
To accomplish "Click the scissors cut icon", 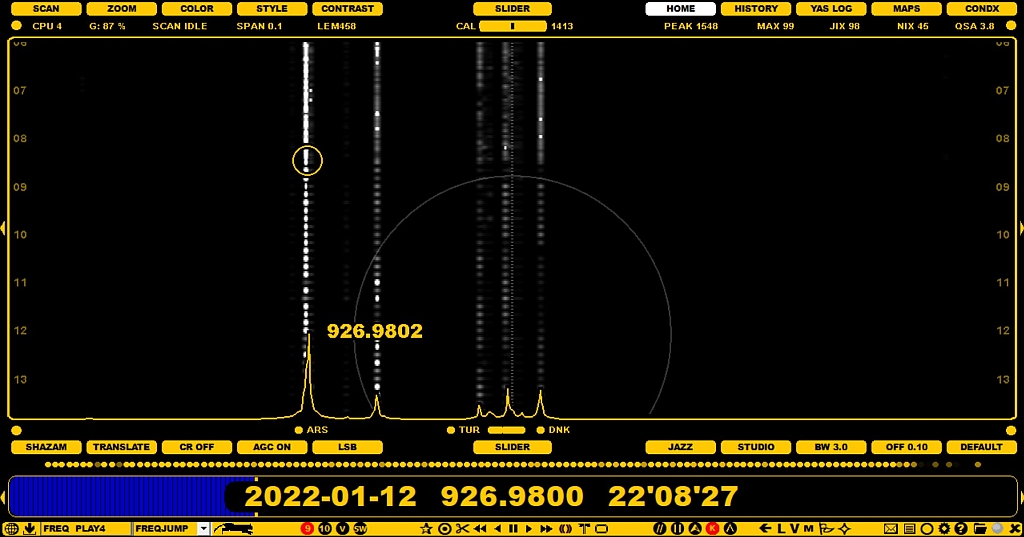I will (462, 528).
